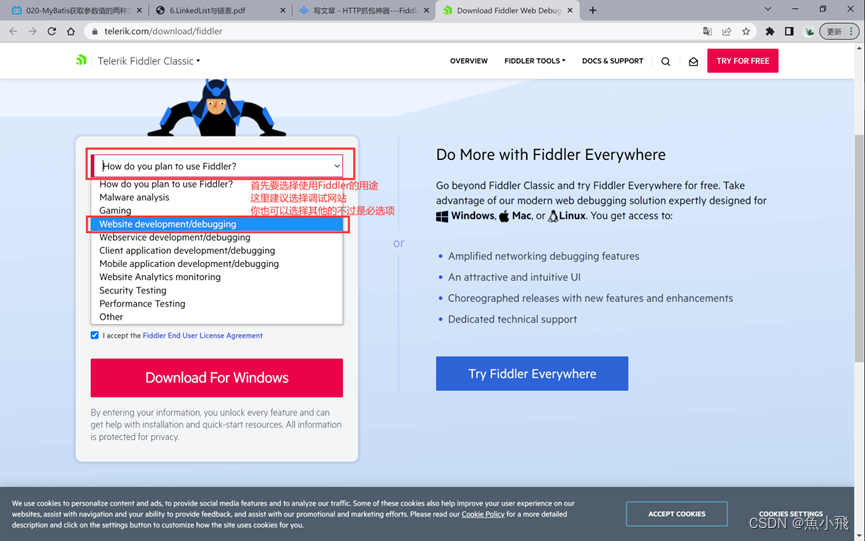Open the browser extensions puzzle icon
This screenshot has height=541, width=865.
[770, 31]
